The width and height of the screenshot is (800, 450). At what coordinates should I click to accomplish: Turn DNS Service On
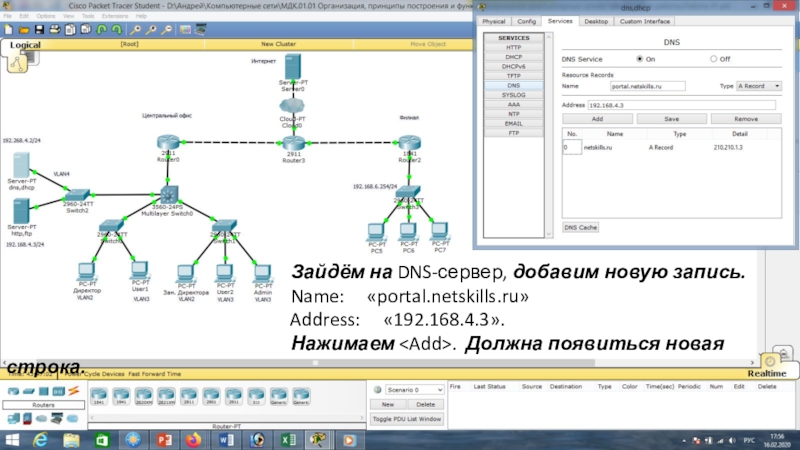click(x=640, y=59)
